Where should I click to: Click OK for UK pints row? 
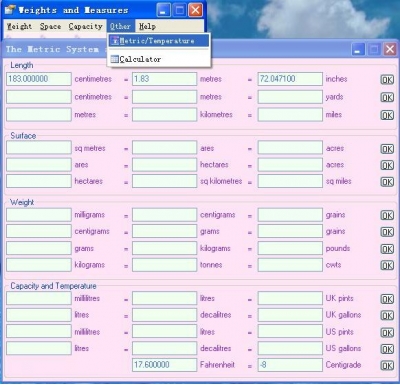coord(387,299)
